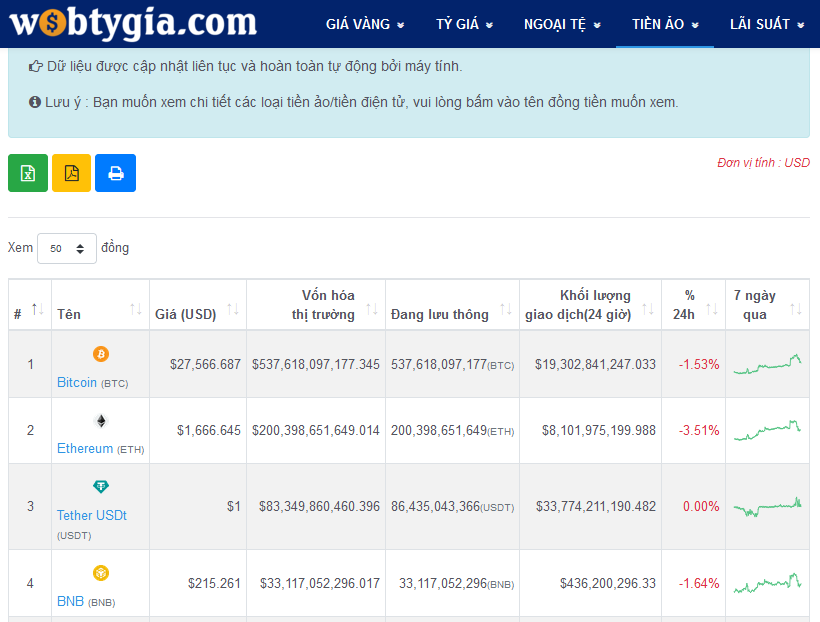The width and height of the screenshot is (820, 622).
Task: Click BNB price $215.261
Action: (214, 583)
